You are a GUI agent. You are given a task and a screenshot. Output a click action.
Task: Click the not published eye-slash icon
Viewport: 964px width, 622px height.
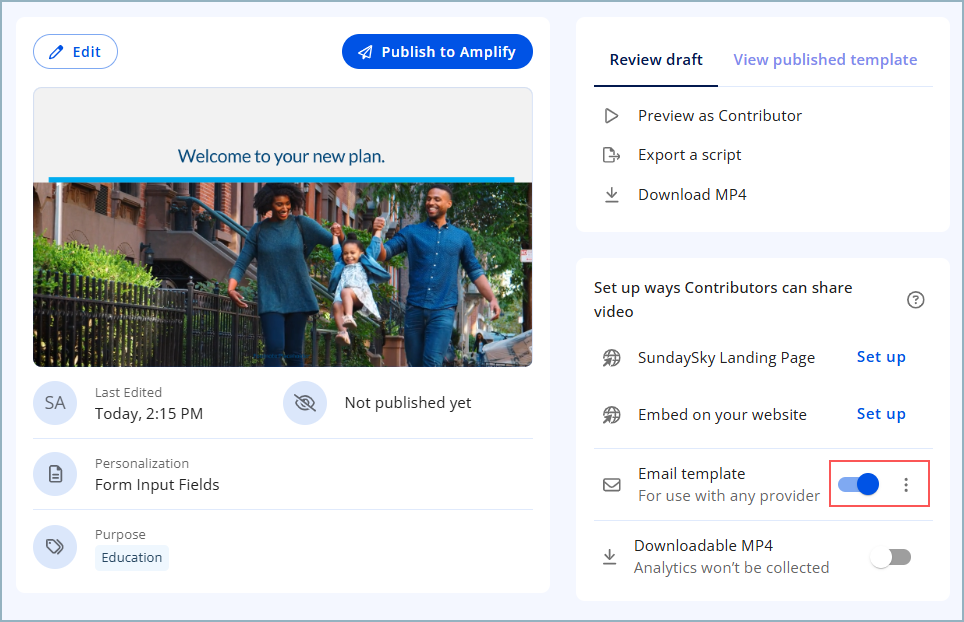[305, 403]
